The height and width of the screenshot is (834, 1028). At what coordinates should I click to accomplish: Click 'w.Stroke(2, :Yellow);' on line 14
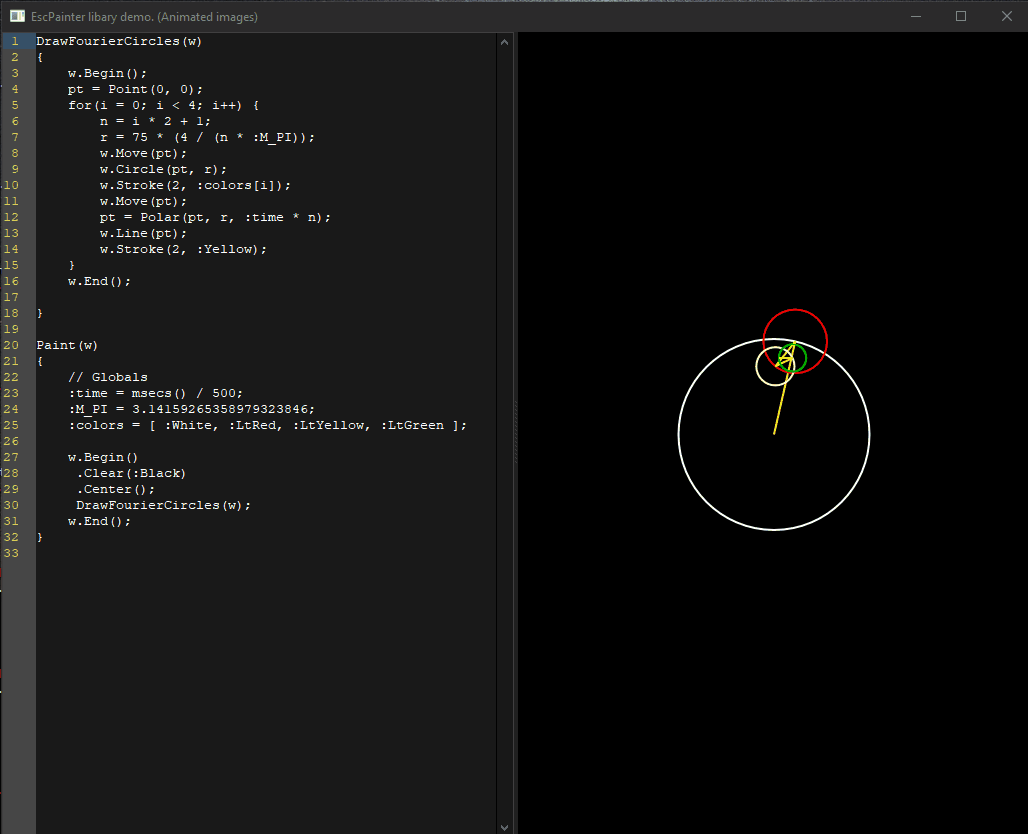(183, 249)
